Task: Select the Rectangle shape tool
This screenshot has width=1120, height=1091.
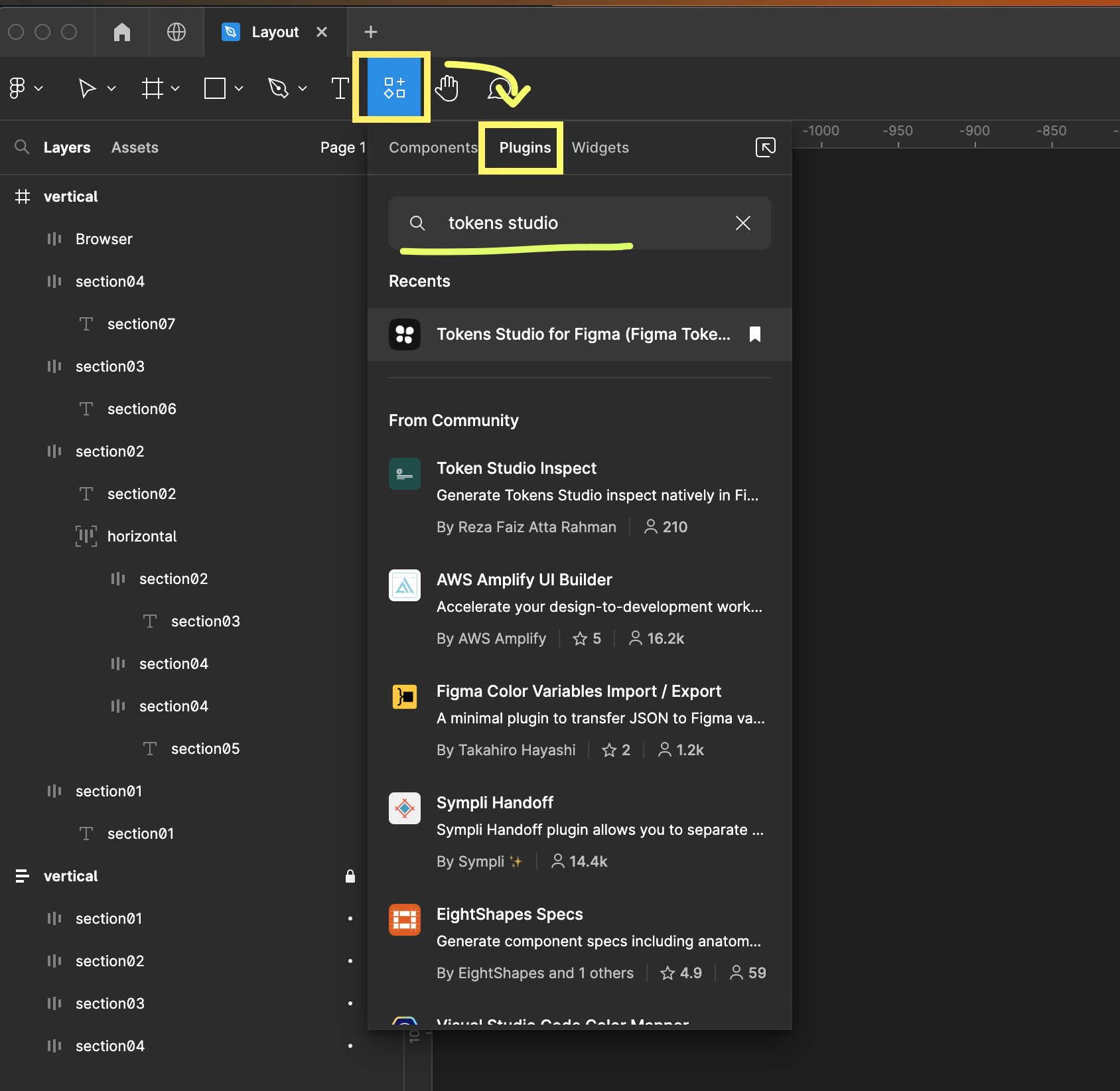Action: click(x=215, y=88)
